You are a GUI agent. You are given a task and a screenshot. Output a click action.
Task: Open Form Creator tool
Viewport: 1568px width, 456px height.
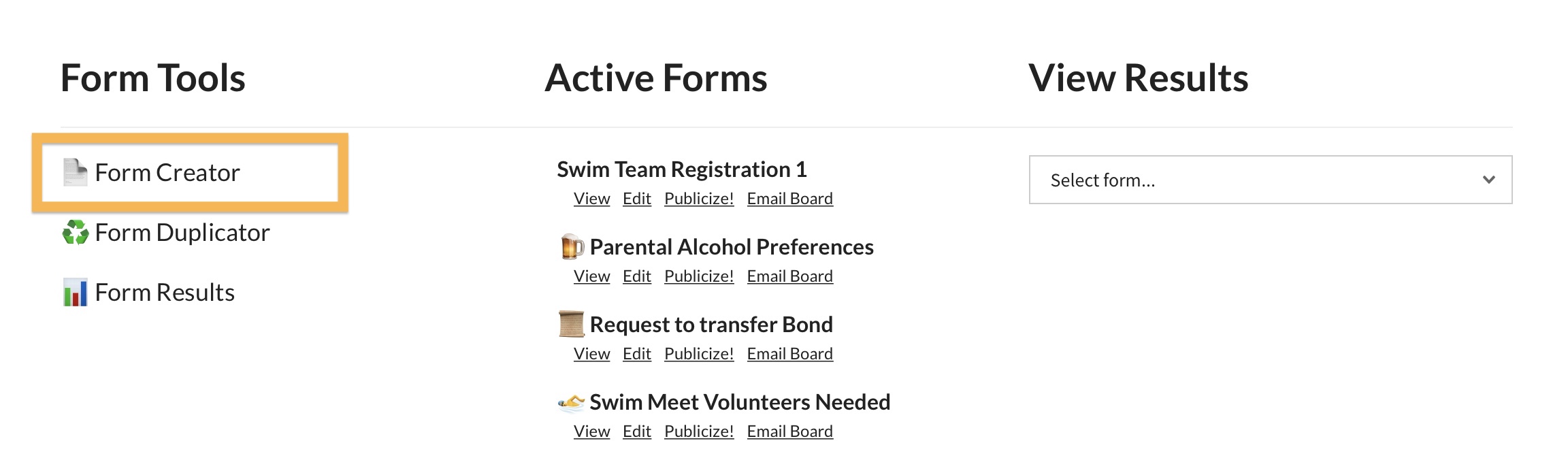167,173
